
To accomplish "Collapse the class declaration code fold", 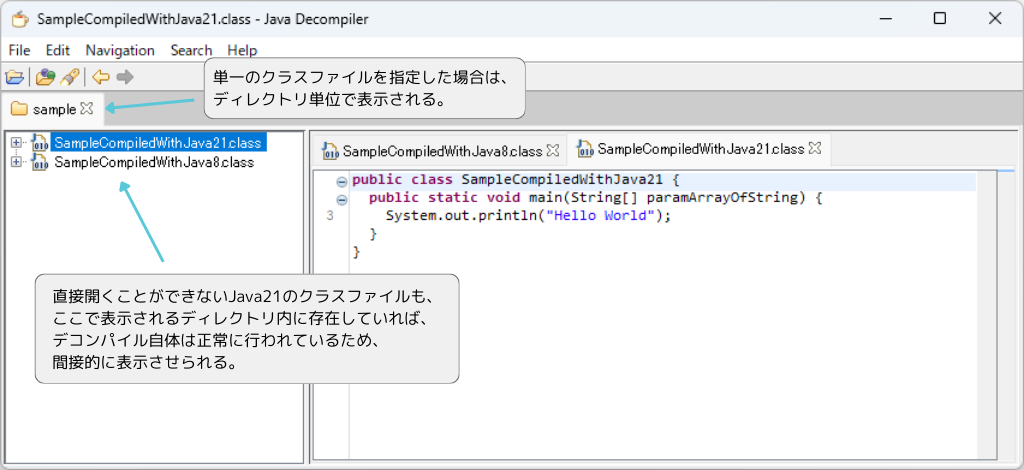I will point(342,181).
